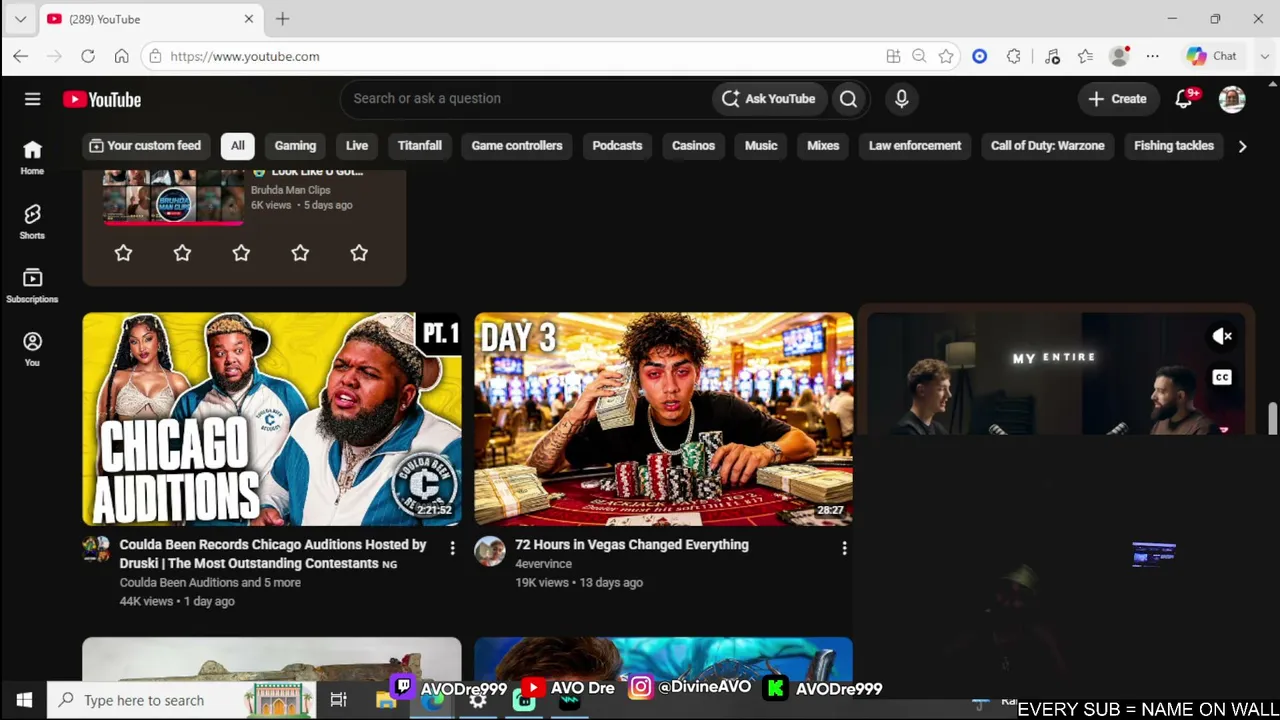Open the Chicago Auditions video thumbnail

click(x=272, y=419)
